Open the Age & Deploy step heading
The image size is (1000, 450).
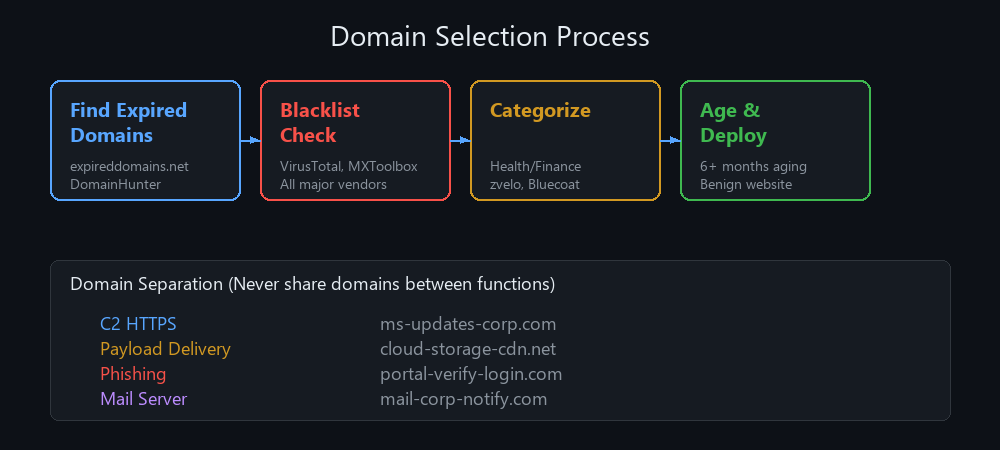click(x=733, y=123)
